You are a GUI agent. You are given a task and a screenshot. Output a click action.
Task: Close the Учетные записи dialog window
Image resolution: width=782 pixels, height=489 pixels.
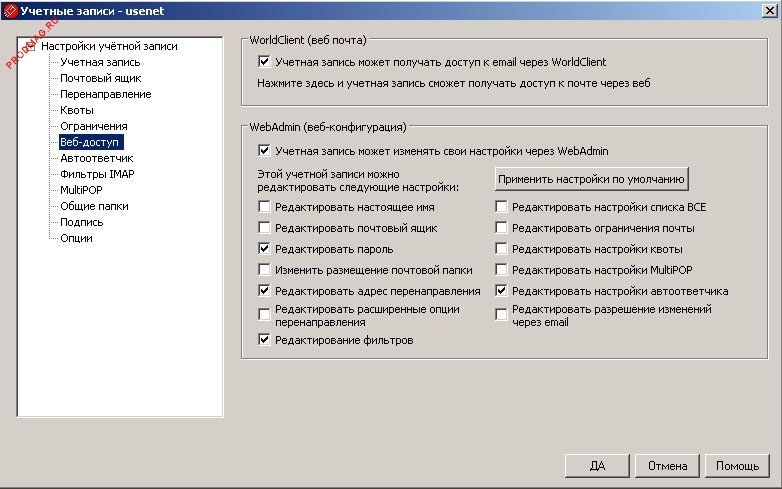(x=769, y=11)
